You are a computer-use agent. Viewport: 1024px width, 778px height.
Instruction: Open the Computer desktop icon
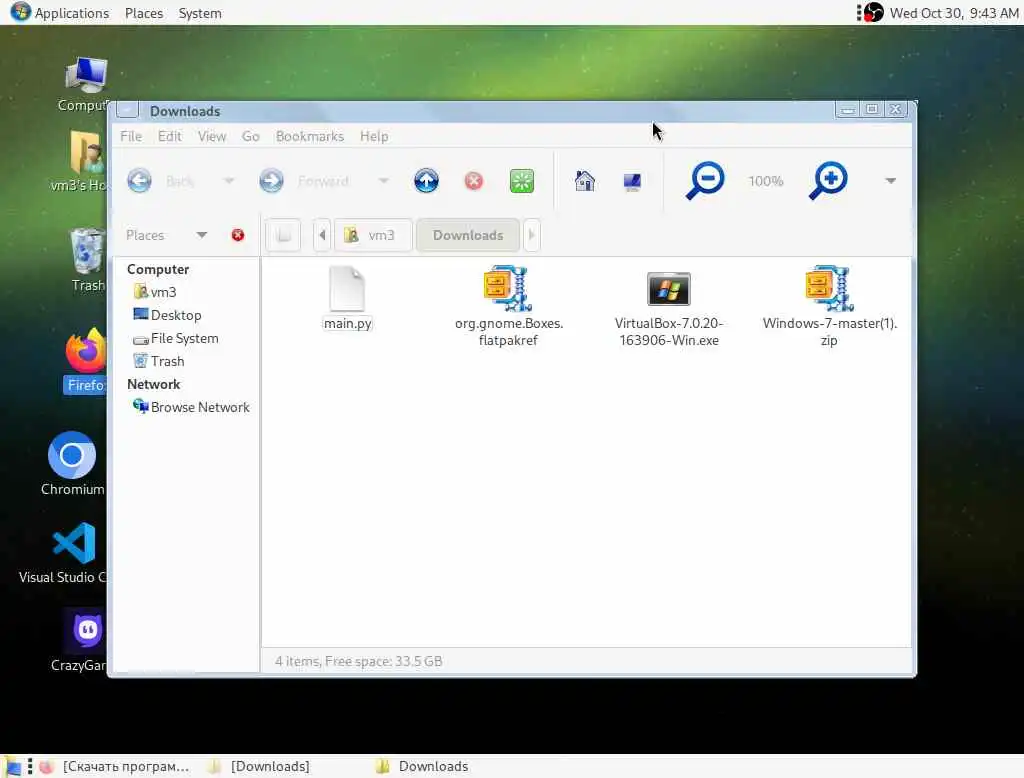point(86,76)
